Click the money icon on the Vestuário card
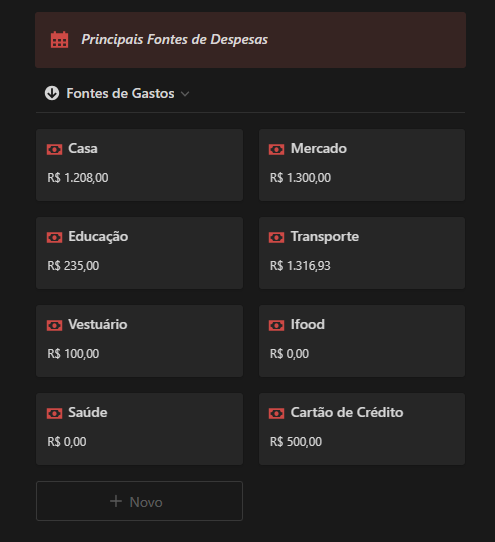 point(55,325)
